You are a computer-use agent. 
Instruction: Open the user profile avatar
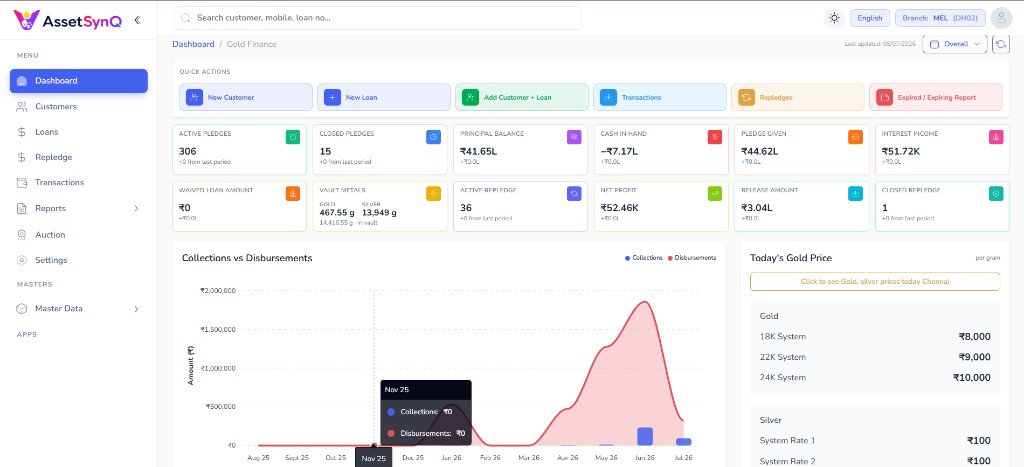coord(1001,18)
